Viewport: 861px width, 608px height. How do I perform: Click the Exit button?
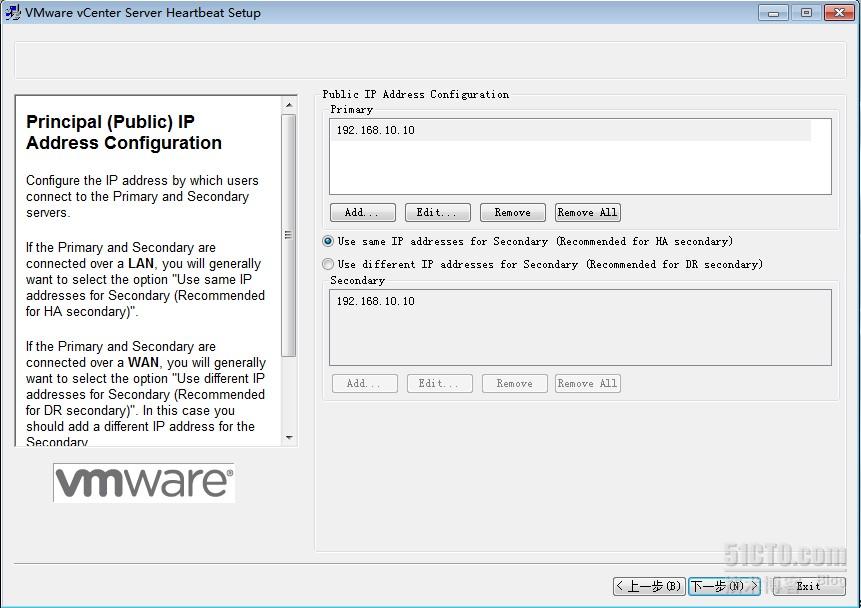pos(809,586)
